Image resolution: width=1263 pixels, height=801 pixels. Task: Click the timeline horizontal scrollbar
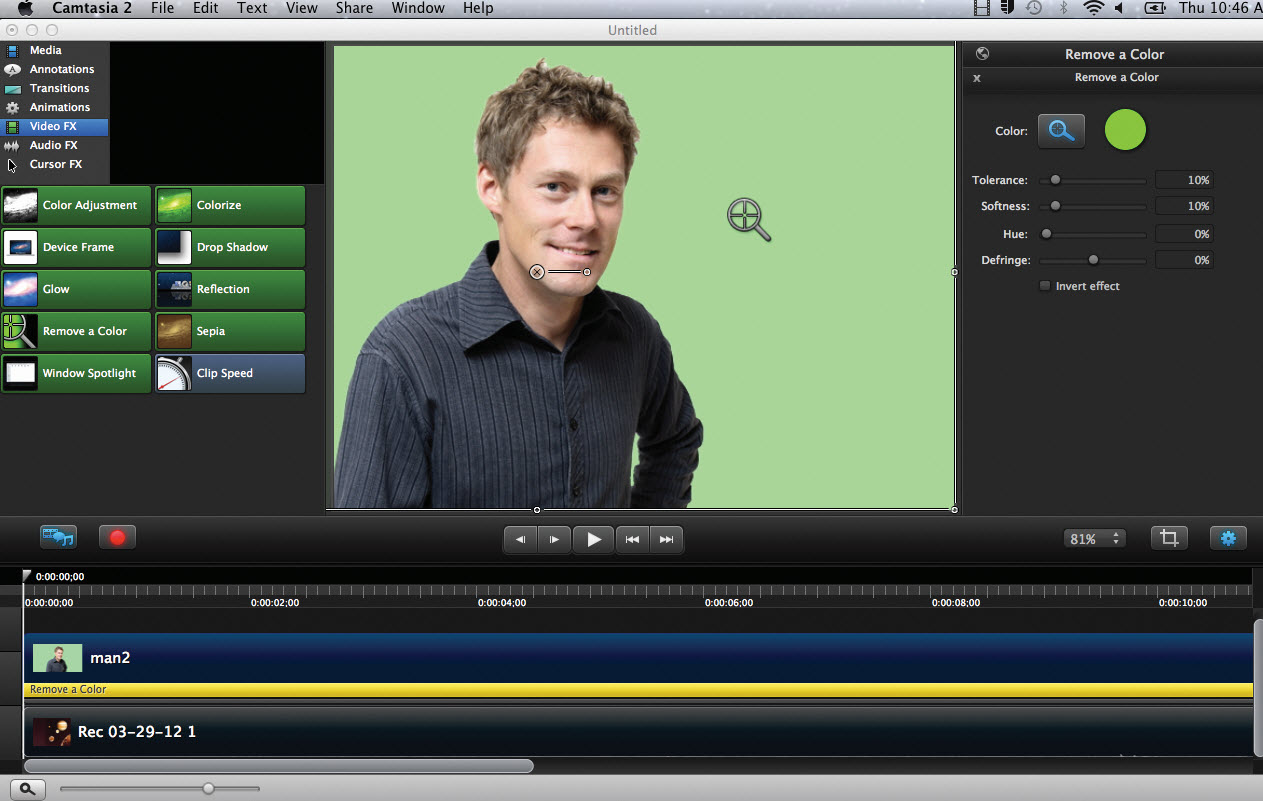tap(278, 766)
